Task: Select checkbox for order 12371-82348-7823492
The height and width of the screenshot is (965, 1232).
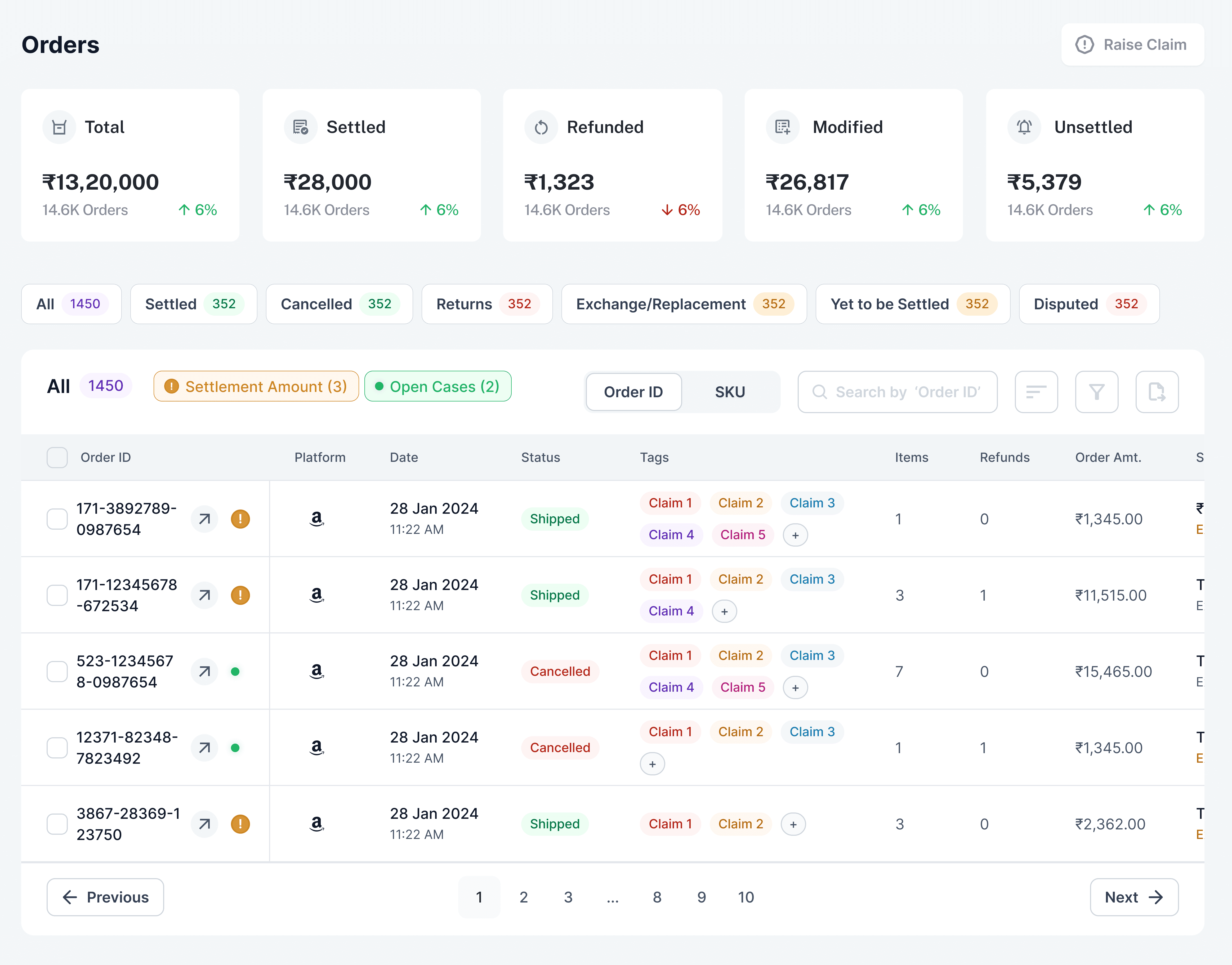Action: click(57, 748)
